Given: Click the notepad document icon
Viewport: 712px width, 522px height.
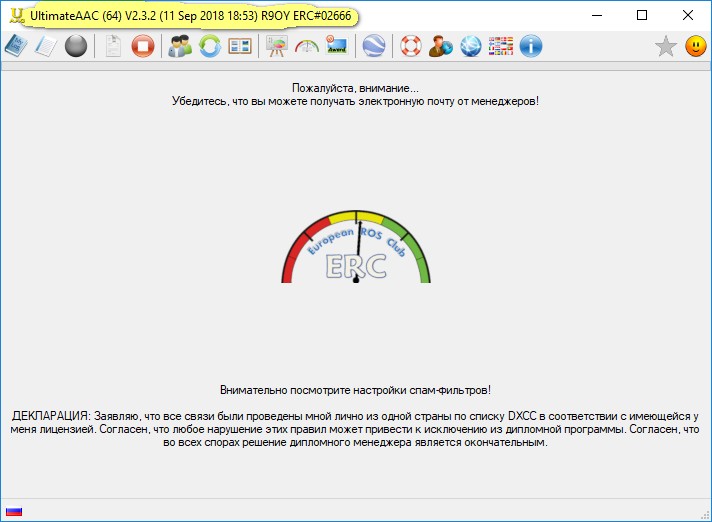Looking at the screenshot, I should [45, 46].
